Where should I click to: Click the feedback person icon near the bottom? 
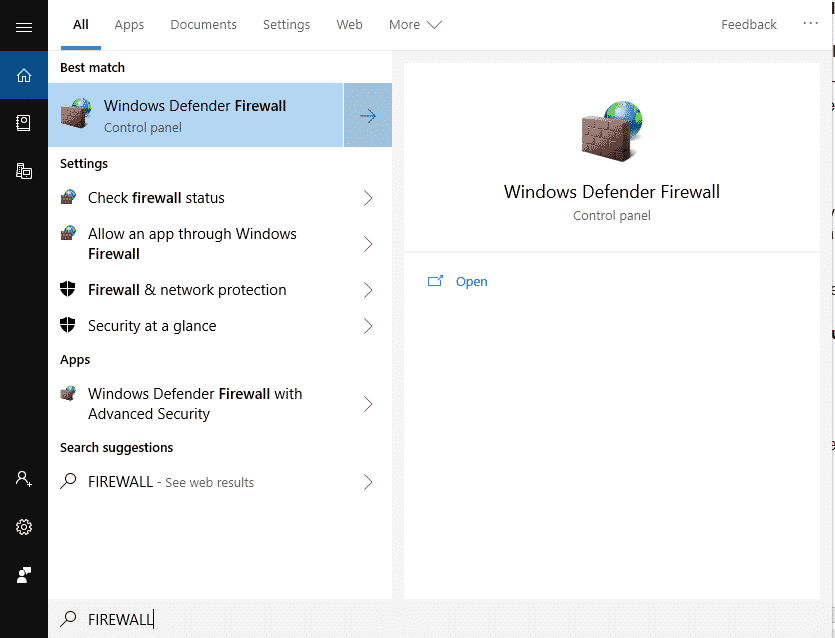pos(23,575)
